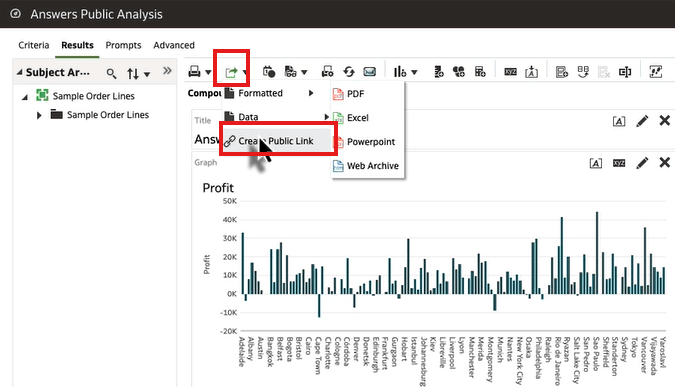This screenshot has width=675, height=387.
Task: Click the rename compound layout icon
Action: tap(625, 72)
